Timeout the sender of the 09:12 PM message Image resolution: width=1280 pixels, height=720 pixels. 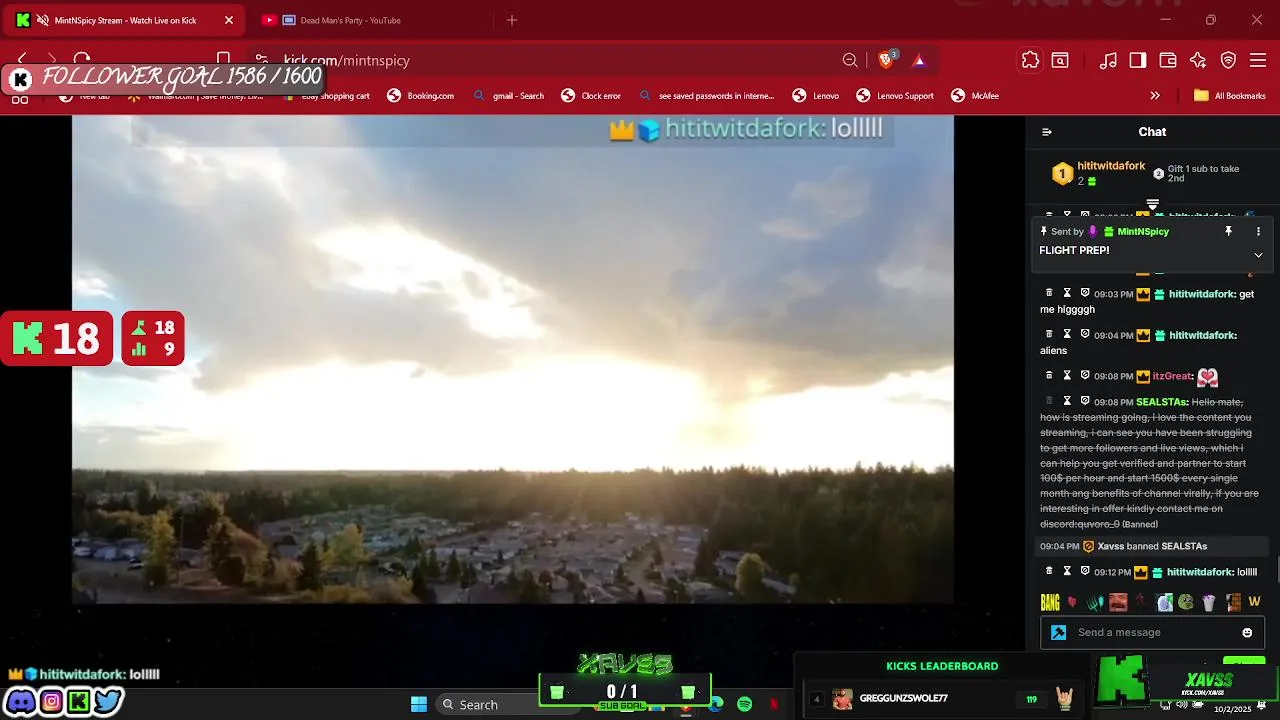tap(1067, 571)
